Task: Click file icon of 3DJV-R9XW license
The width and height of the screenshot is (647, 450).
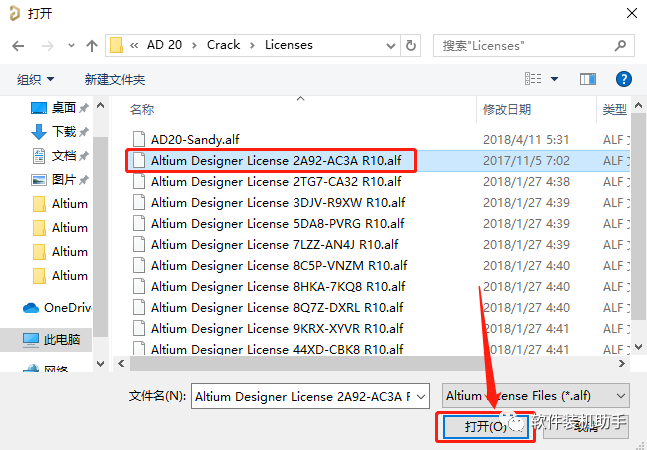Action: (139, 203)
